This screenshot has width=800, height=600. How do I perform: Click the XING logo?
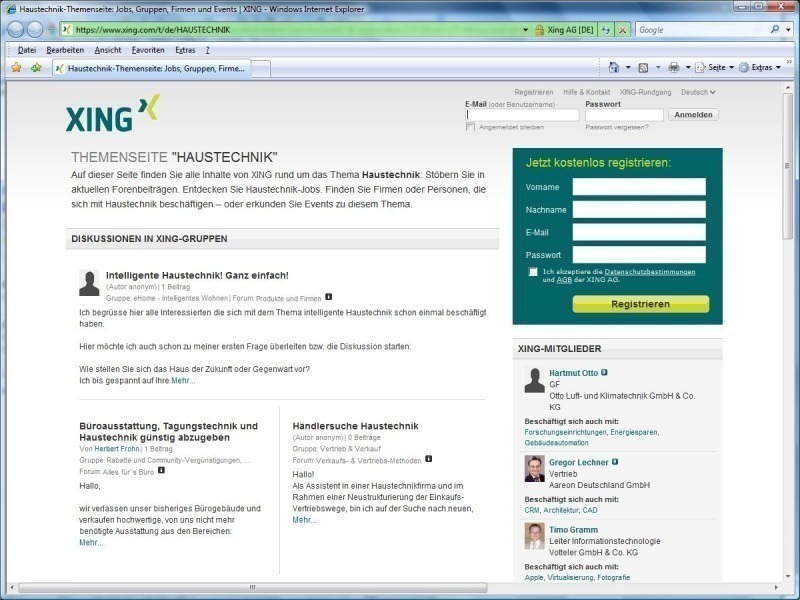coord(113,113)
